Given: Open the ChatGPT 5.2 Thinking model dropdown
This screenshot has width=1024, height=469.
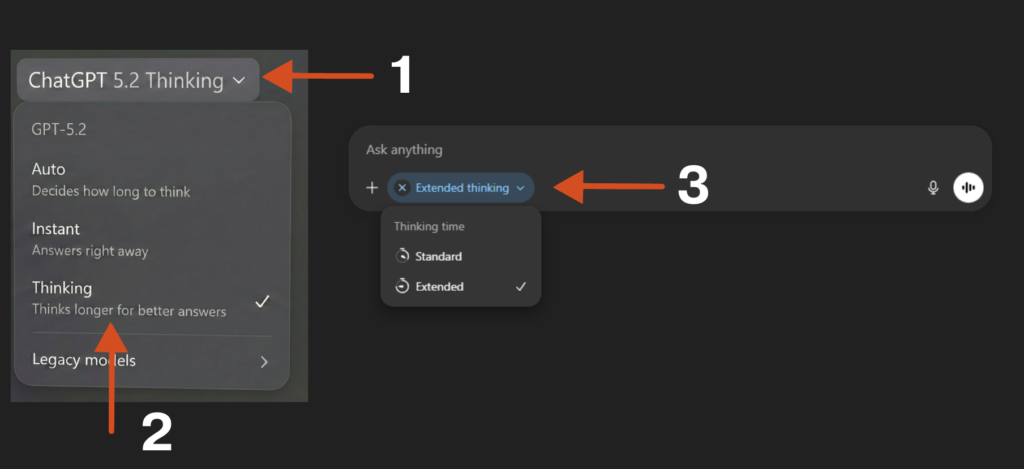Looking at the screenshot, I should pos(137,81).
